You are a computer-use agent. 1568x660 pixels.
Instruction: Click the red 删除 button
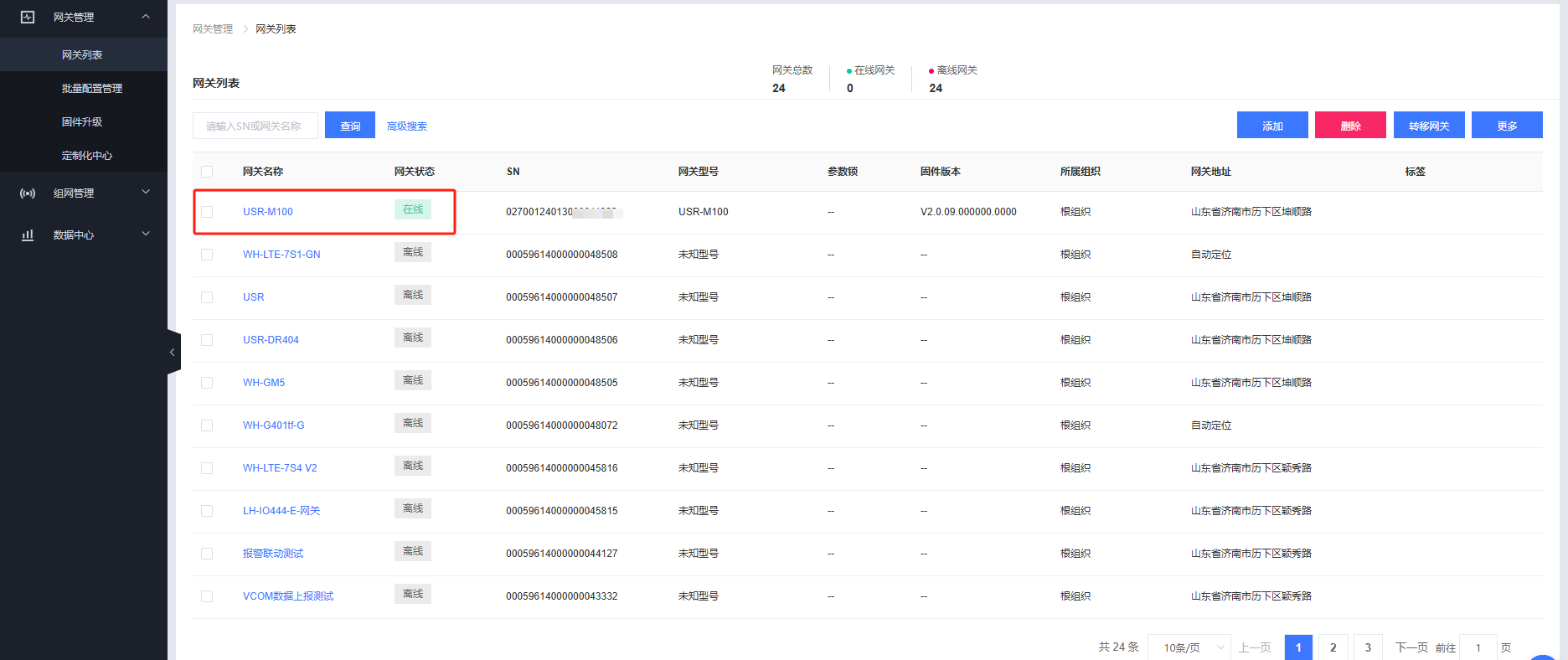click(1350, 126)
